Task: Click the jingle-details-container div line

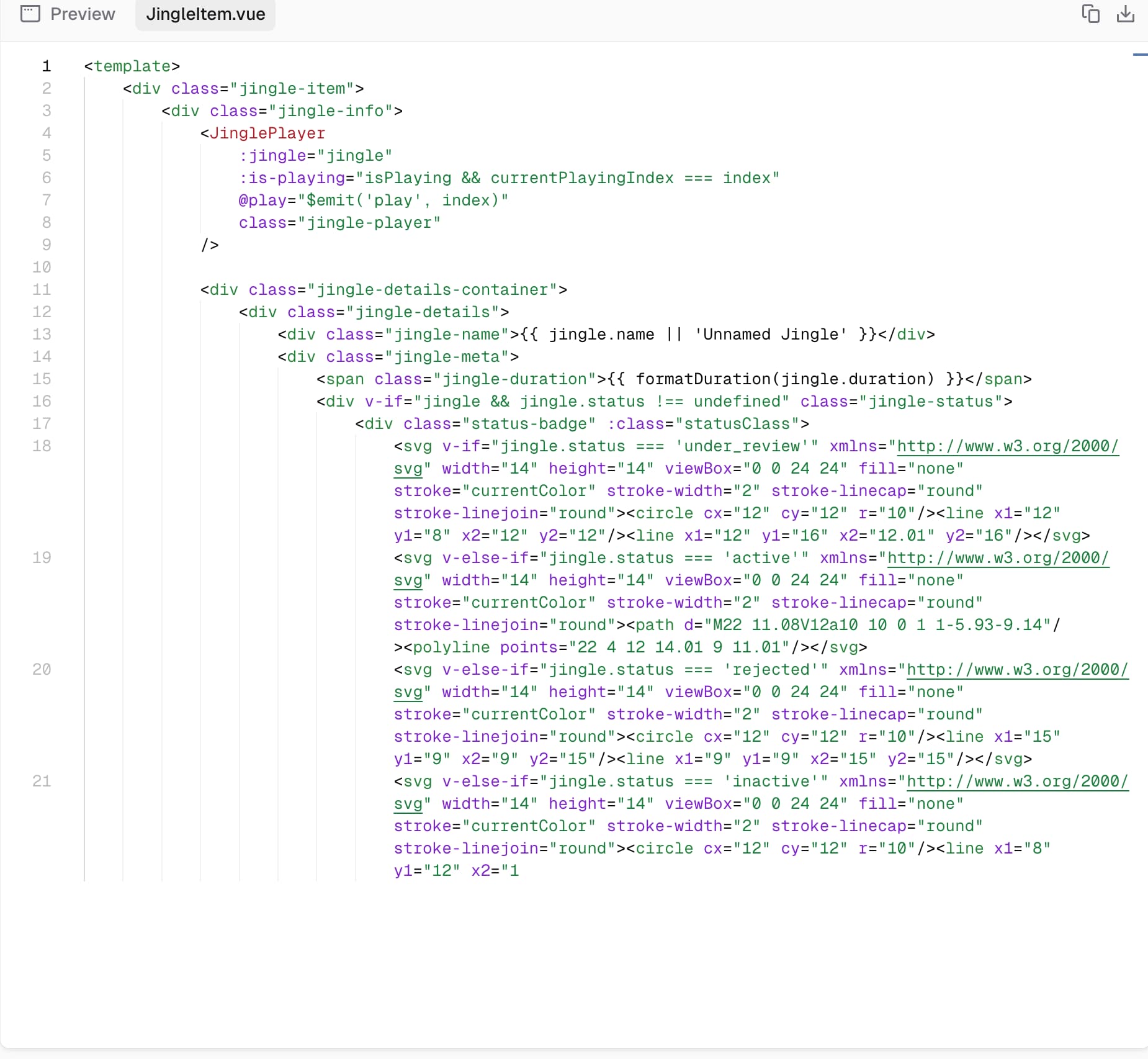Action: pyautogui.click(x=383, y=290)
